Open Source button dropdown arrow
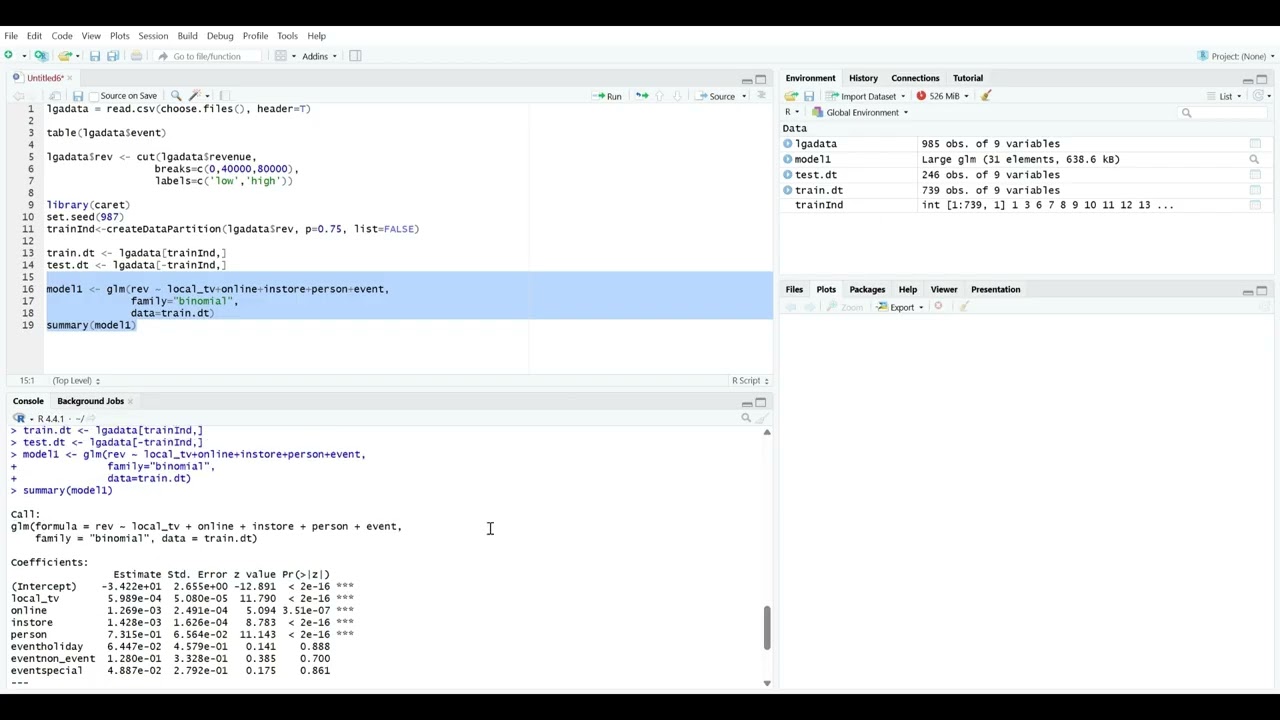 pyautogui.click(x=744, y=96)
